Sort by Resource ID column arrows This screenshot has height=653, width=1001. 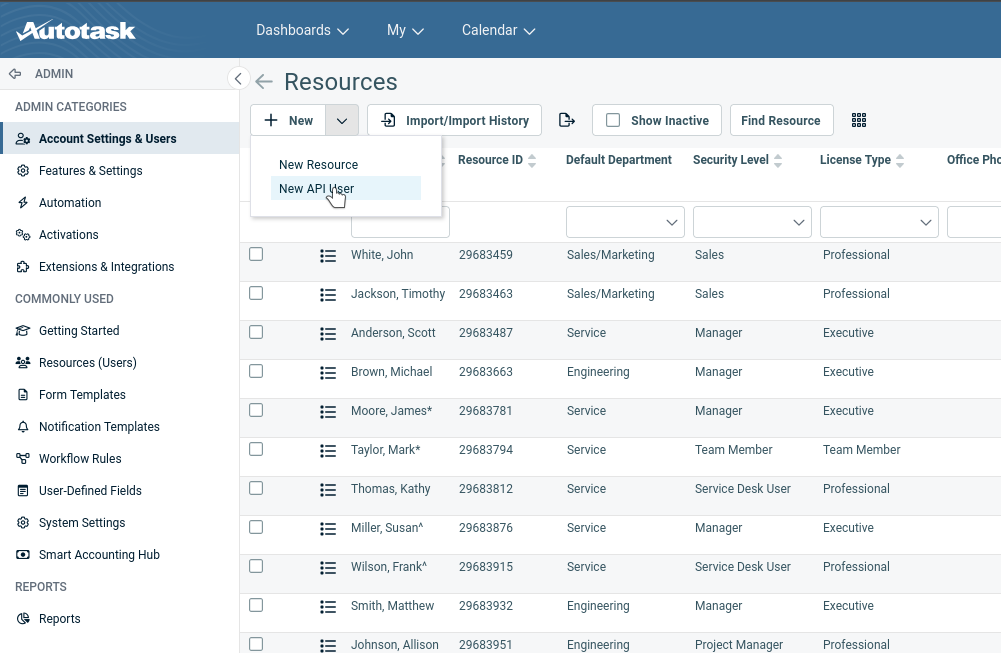coord(532,161)
